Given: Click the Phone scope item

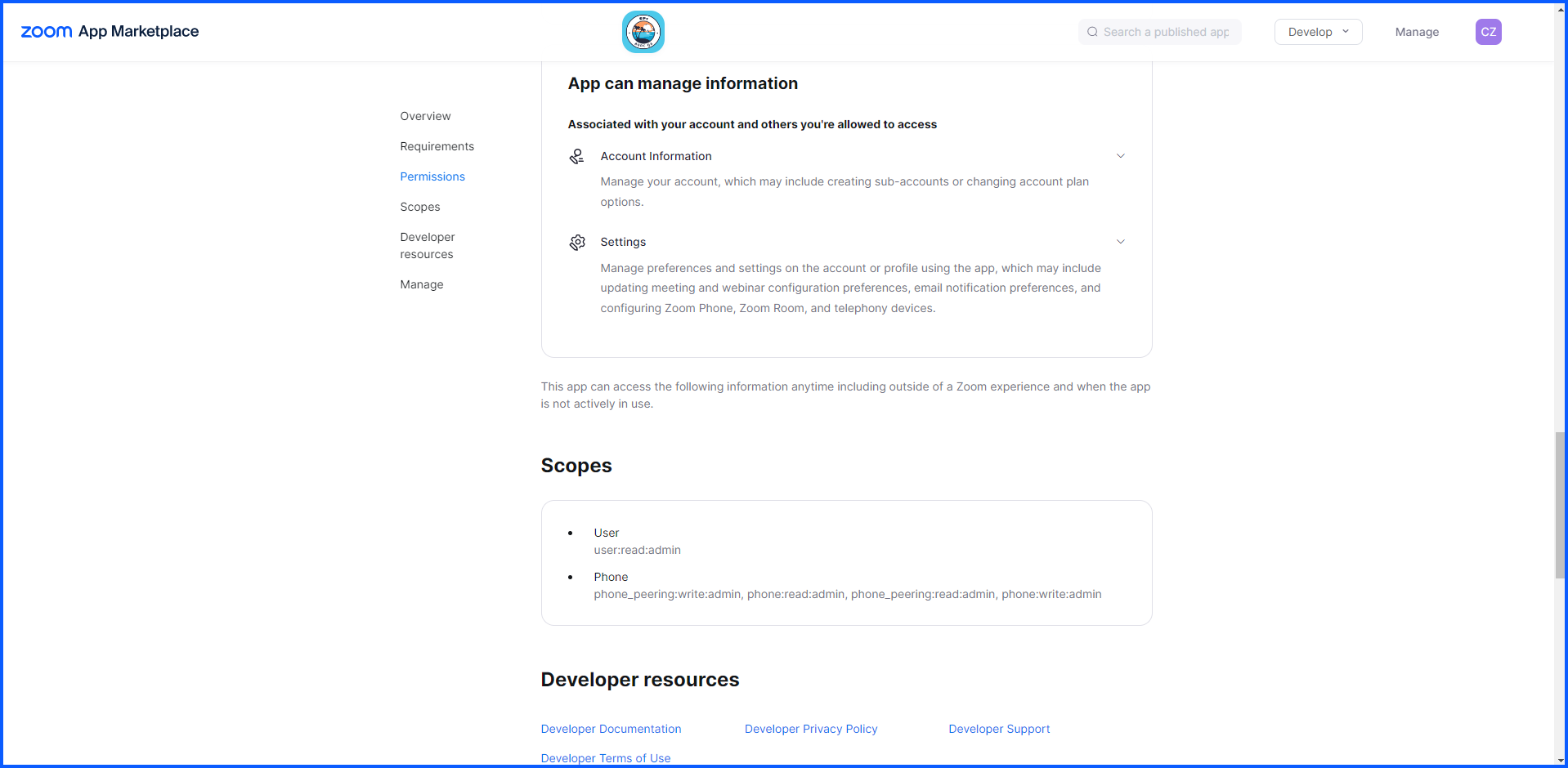Looking at the screenshot, I should click(x=611, y=577).
